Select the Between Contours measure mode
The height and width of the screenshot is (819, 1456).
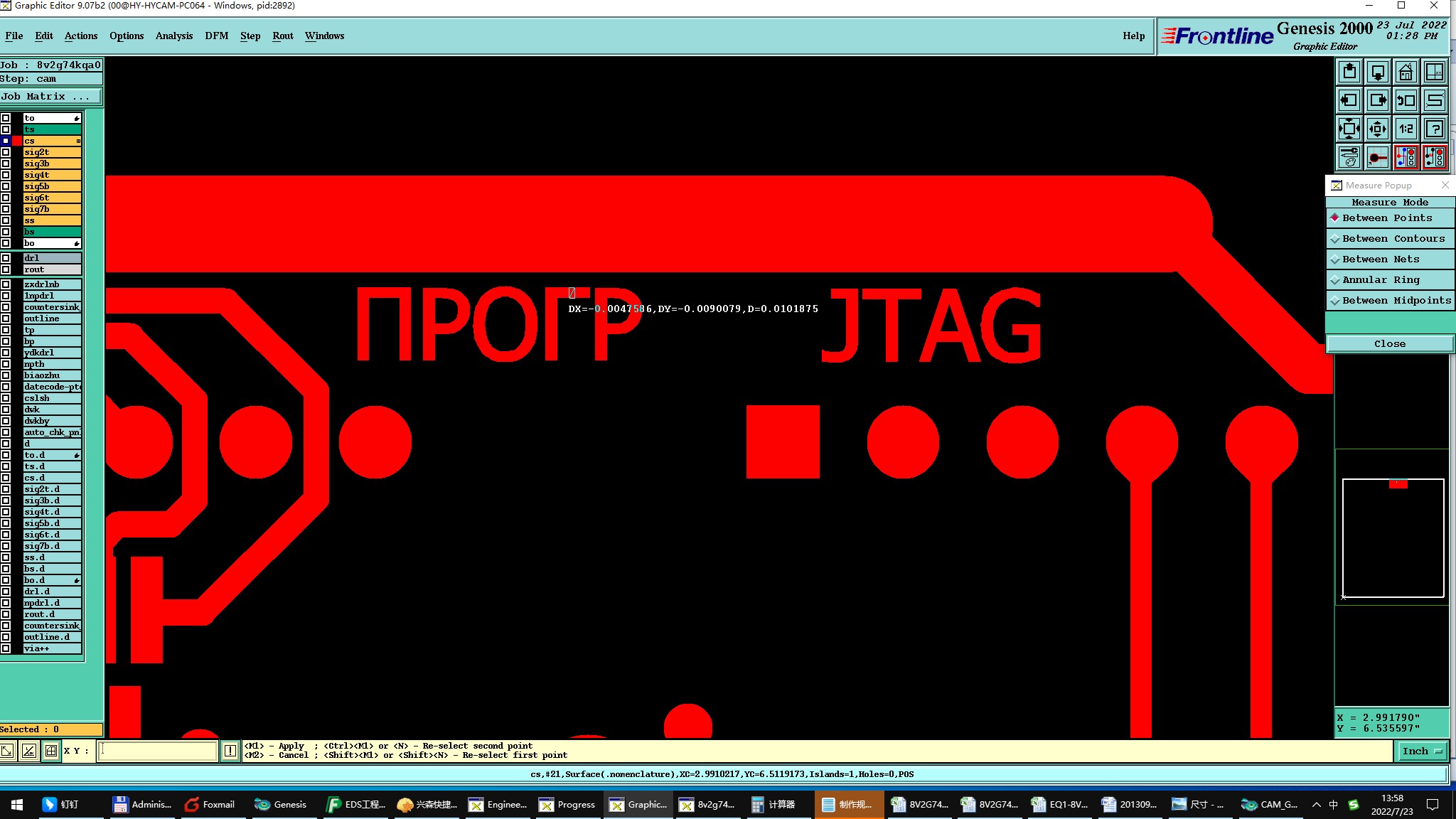(1390, 239)
